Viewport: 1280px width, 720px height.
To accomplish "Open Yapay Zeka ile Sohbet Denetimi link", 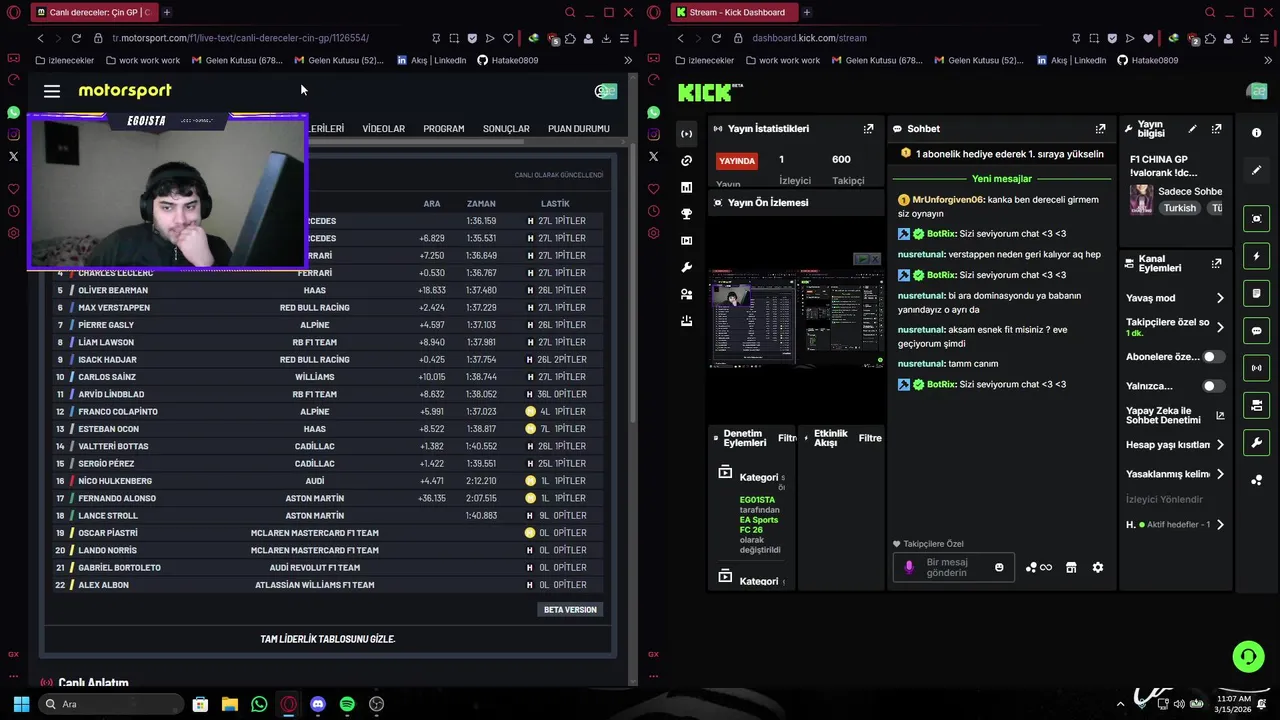I will 1175,416.
